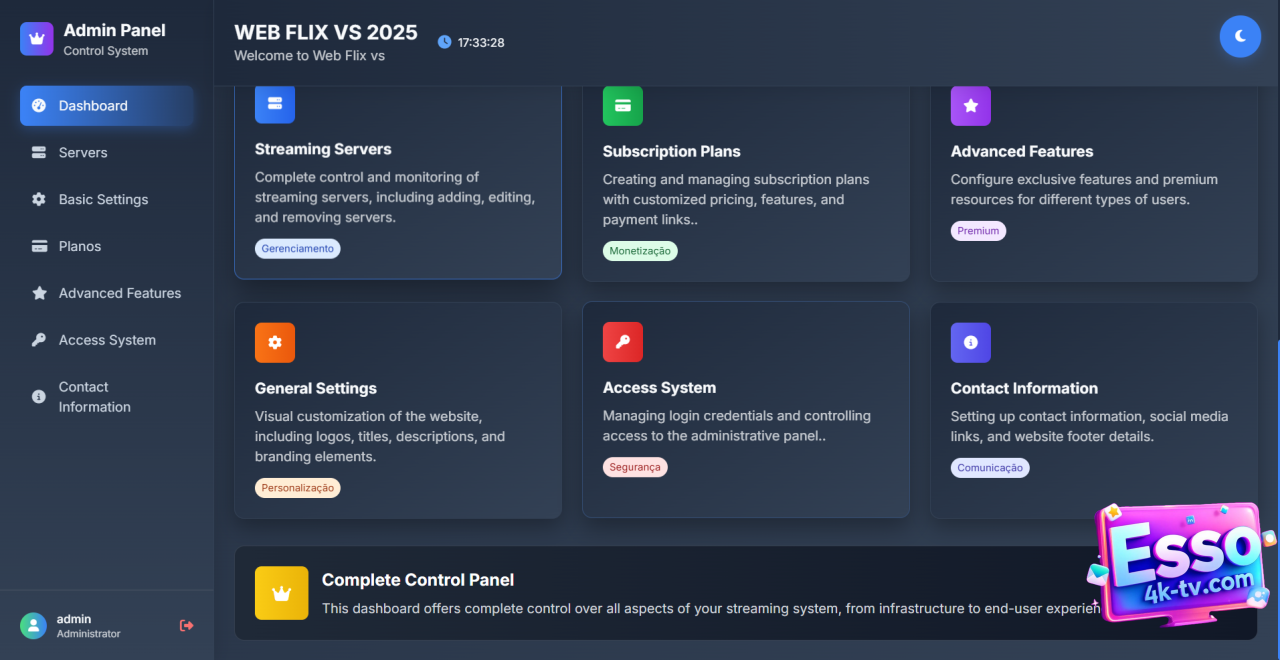Toggle dark mode with moon button

(1240, 36)
